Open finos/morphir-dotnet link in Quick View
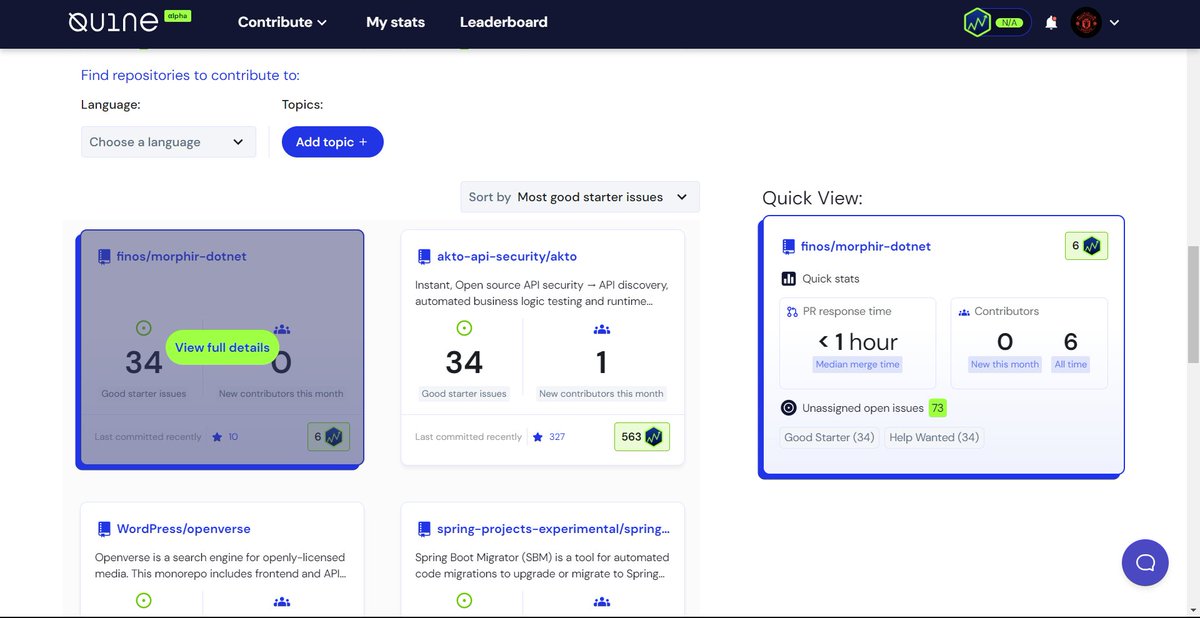Screen dimensions: 1200x618 click(x=866, y=246)
